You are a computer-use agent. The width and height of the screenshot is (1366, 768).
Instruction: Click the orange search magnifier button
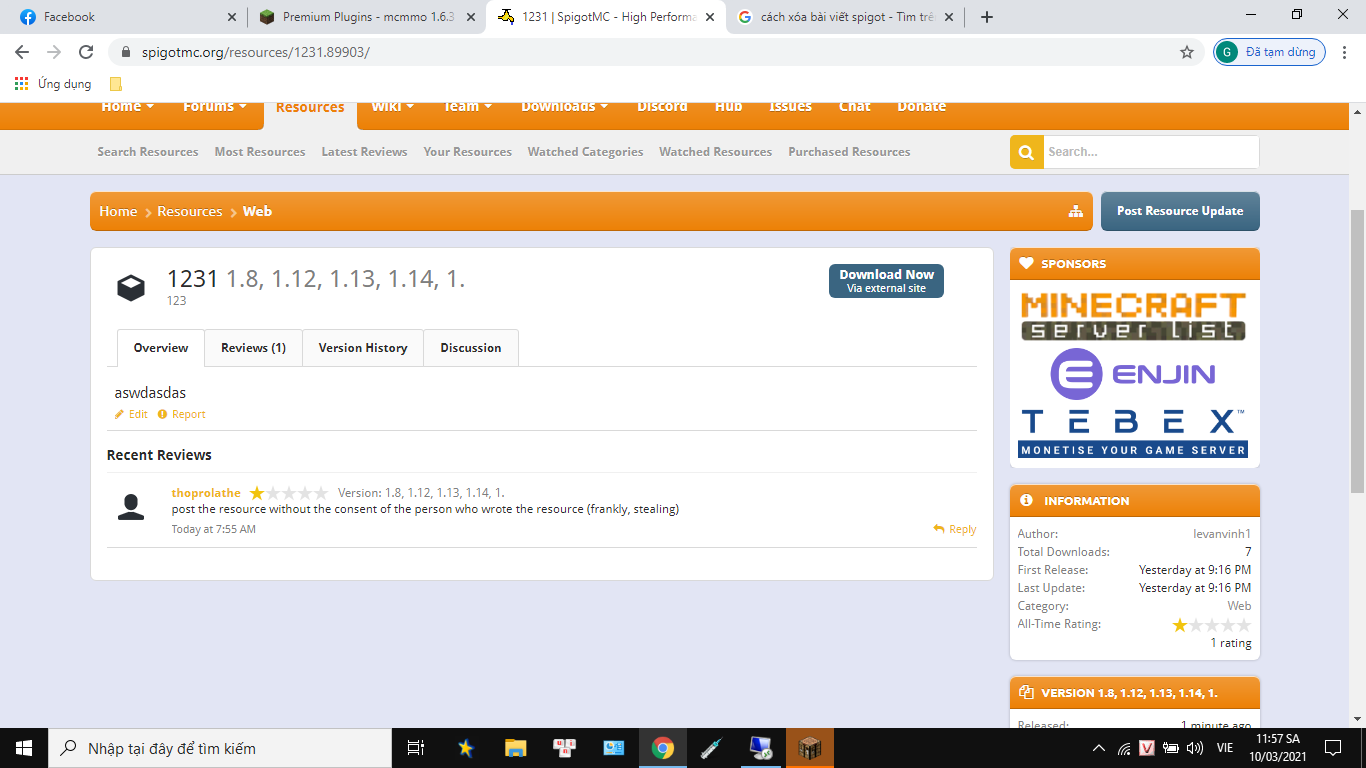tap(1026, 152)
